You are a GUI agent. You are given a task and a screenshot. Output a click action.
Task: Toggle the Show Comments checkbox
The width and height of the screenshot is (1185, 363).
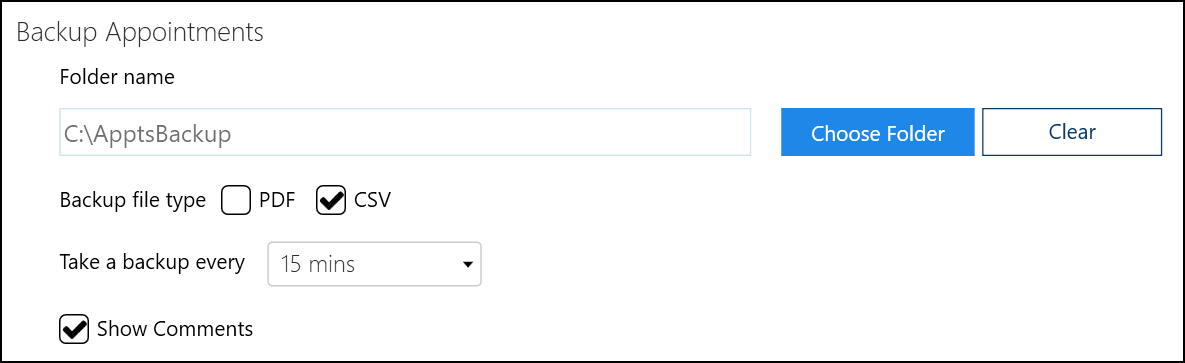pyautogui.click(x=74, y=329)
